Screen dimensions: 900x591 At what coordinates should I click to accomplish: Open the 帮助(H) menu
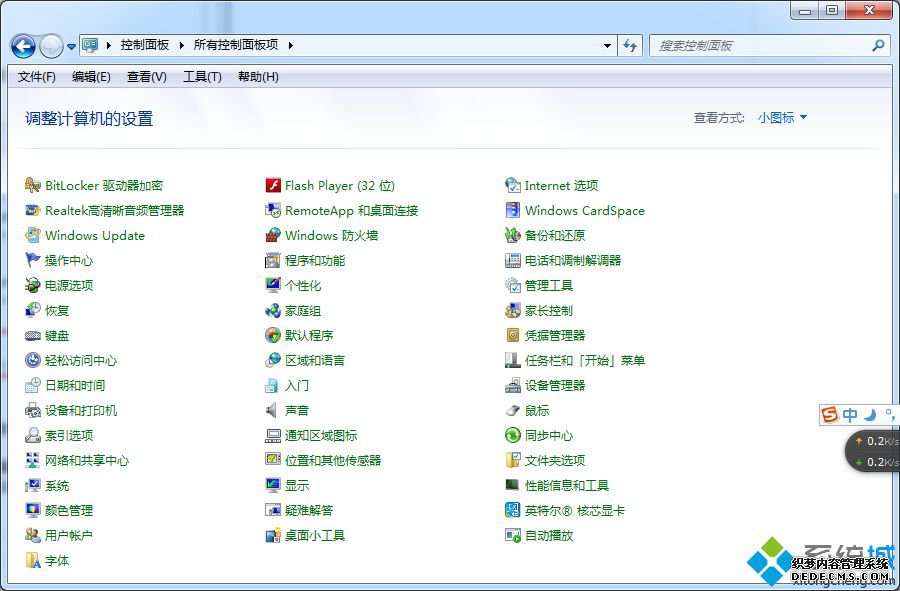(258, 77)
